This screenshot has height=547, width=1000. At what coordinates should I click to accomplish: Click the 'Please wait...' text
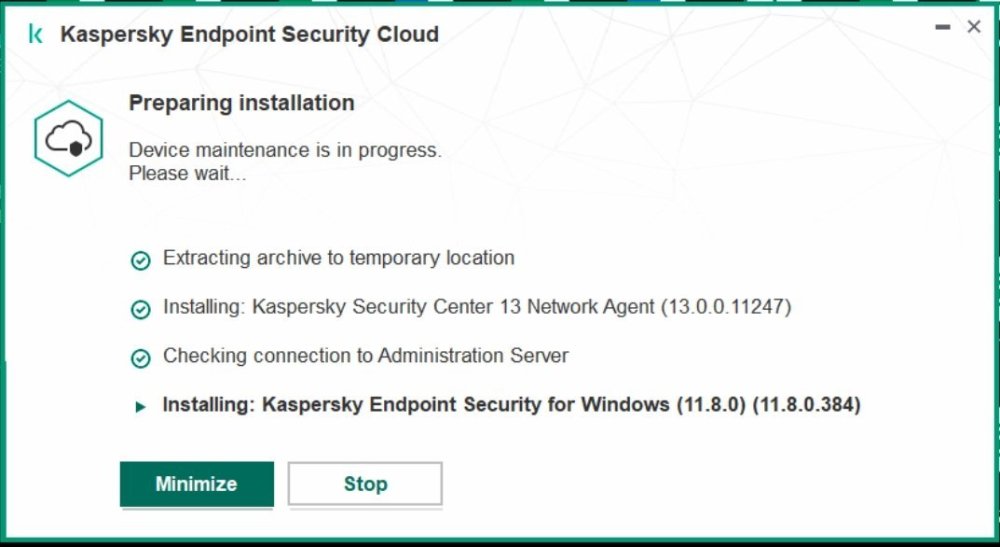(187, 174)
